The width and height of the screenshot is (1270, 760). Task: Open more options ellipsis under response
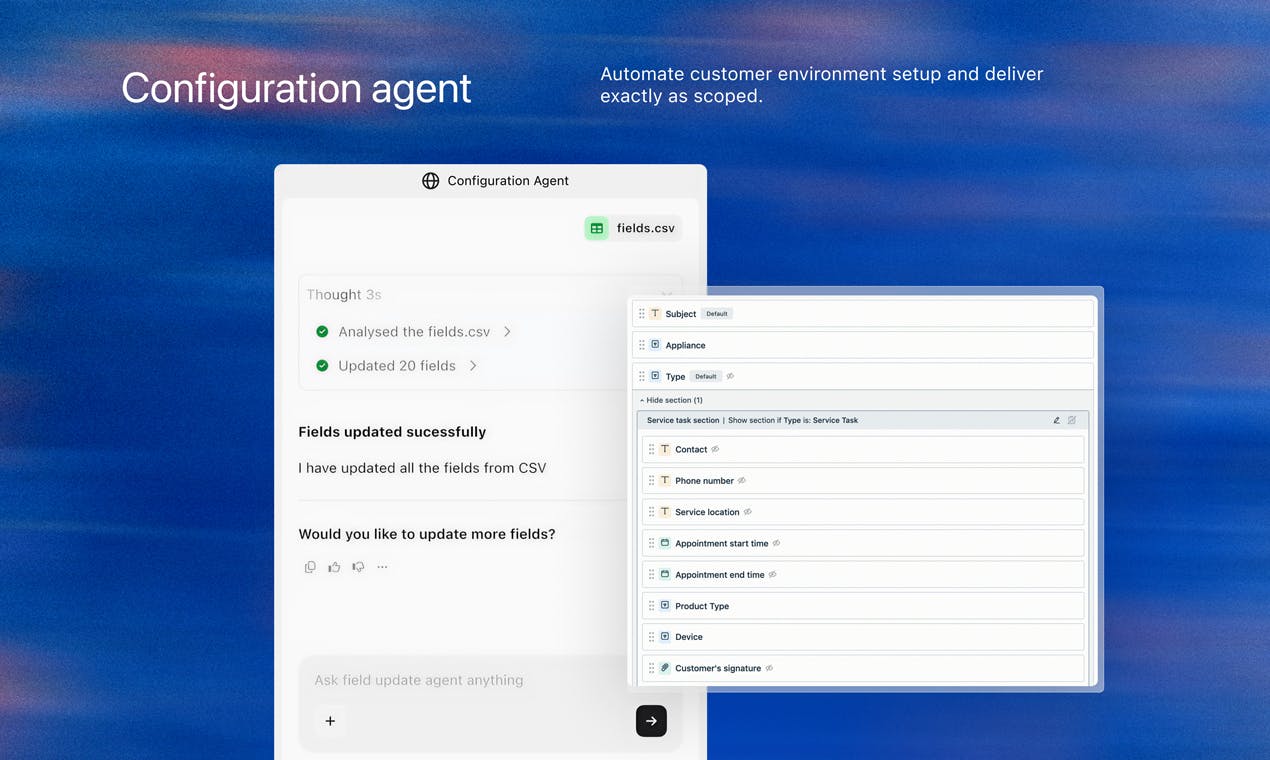[382, 567]
